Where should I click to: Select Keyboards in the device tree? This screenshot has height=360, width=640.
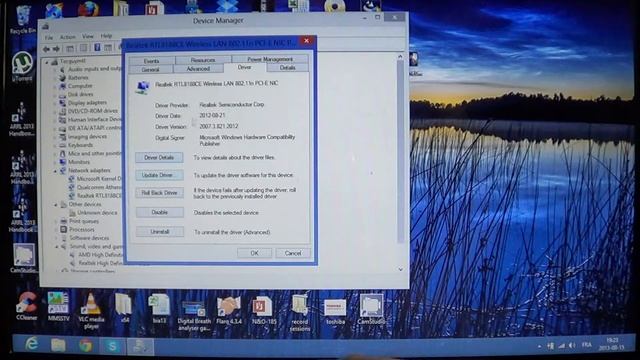coord(80,145)
